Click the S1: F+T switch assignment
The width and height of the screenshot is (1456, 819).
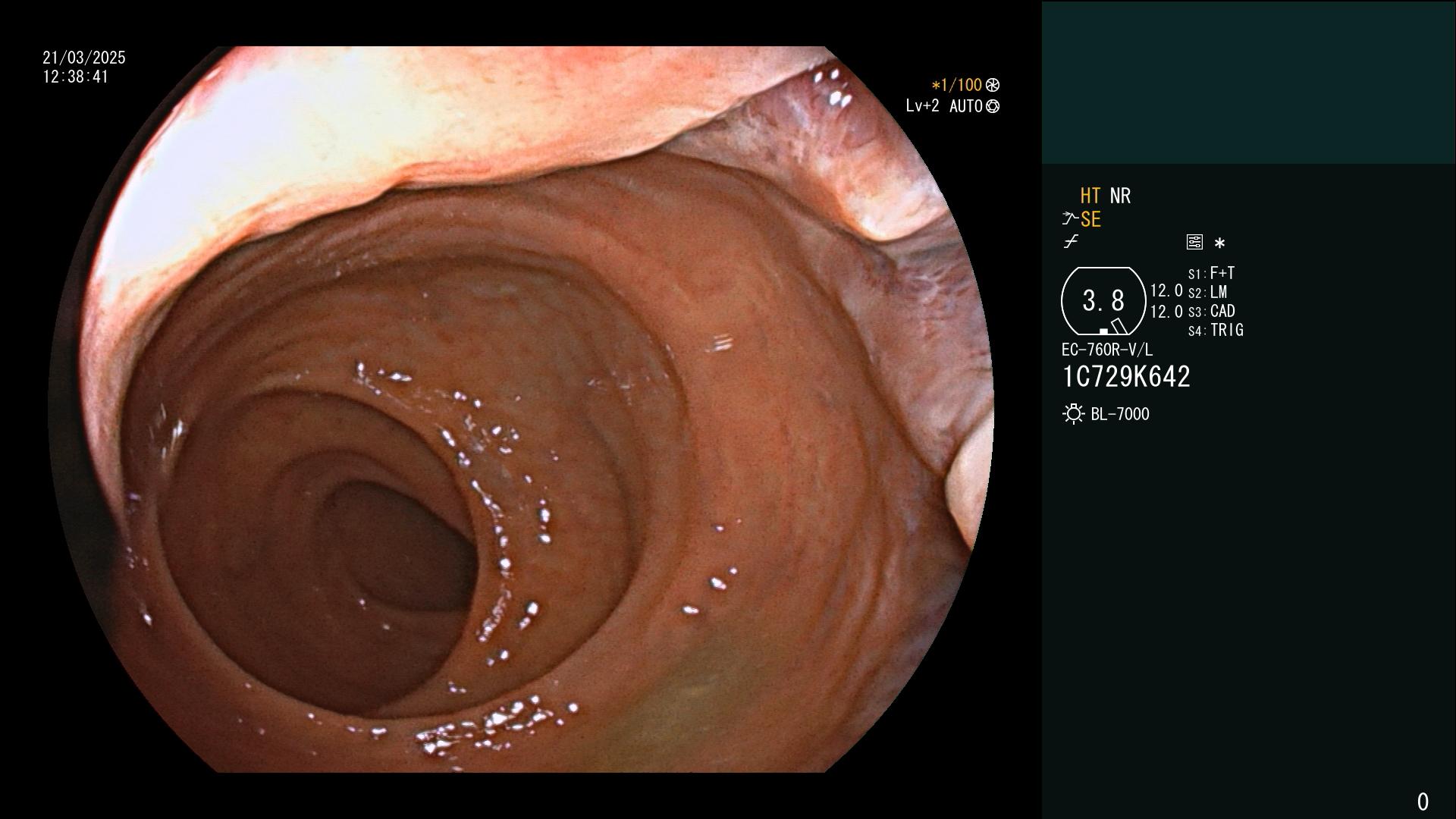tap(1211, 273)
